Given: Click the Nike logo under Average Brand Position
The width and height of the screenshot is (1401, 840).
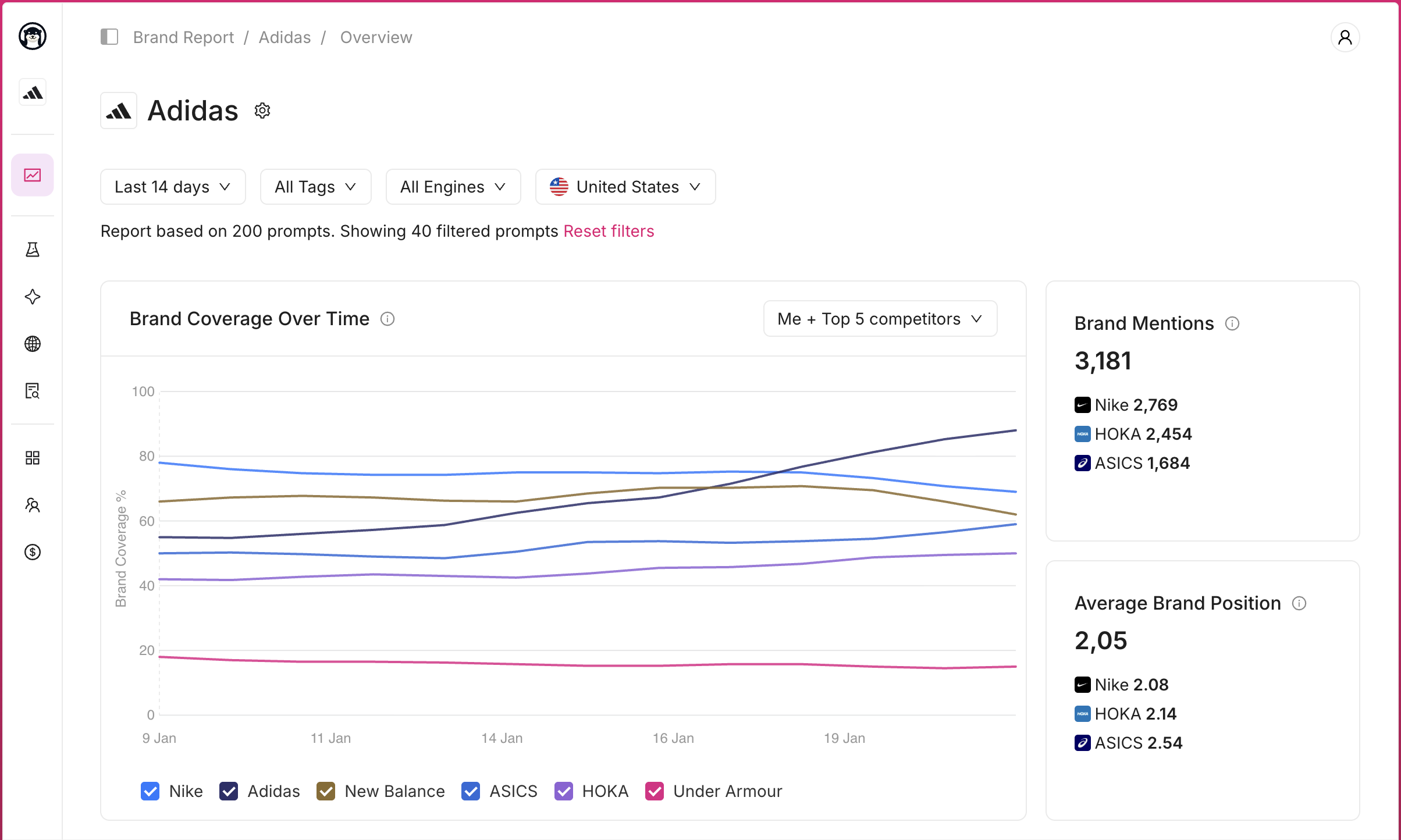Looking at the screenshot, I should (x=1083, y=685).
